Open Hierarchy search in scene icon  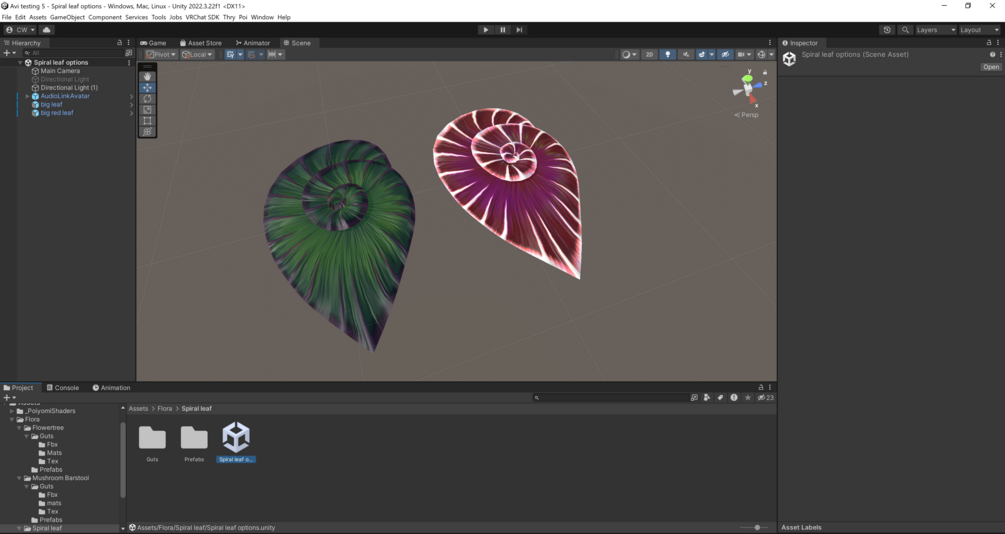tap(129, 53)
